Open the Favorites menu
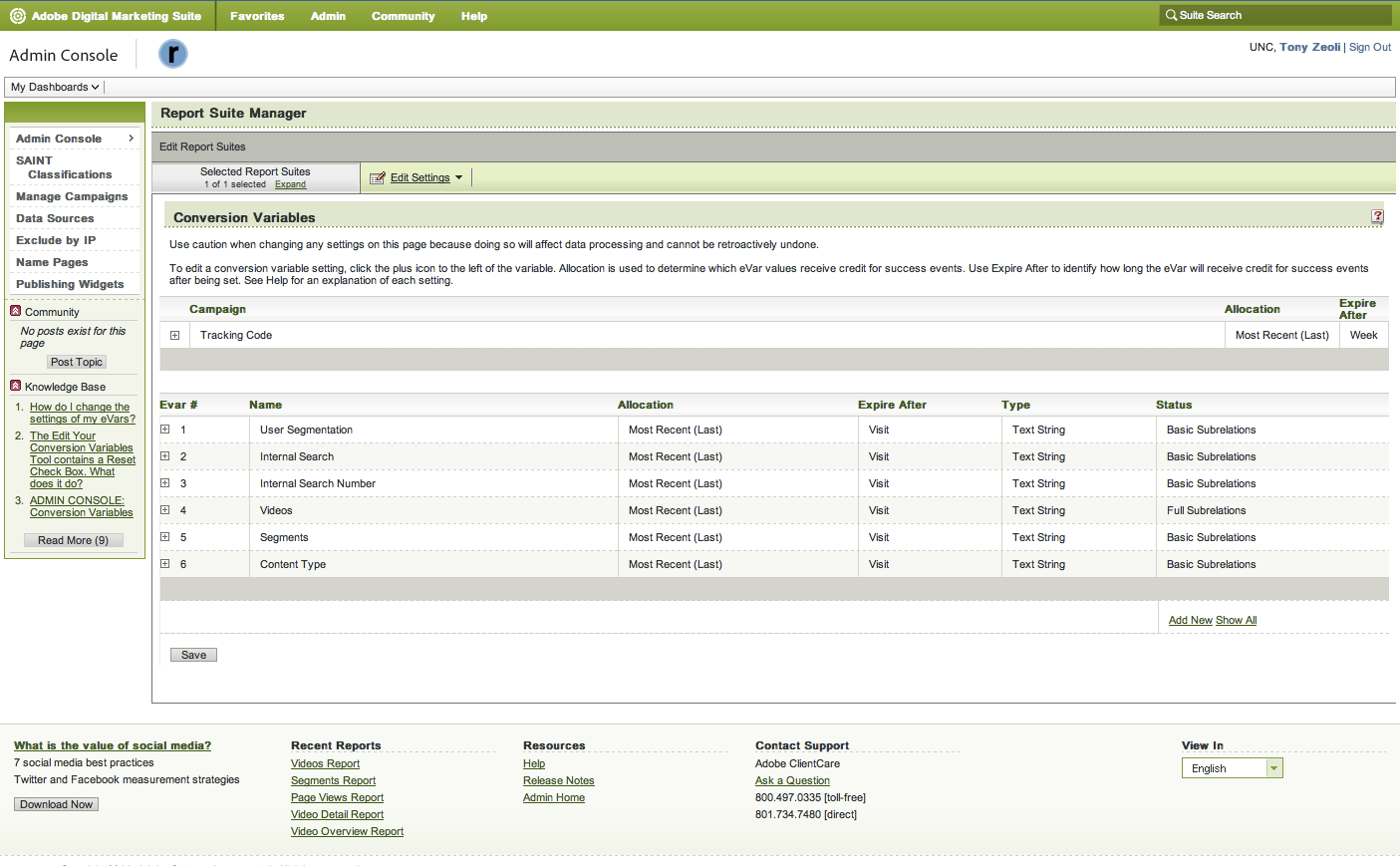This screenshot has width=1400, height=866. point(257,16)
